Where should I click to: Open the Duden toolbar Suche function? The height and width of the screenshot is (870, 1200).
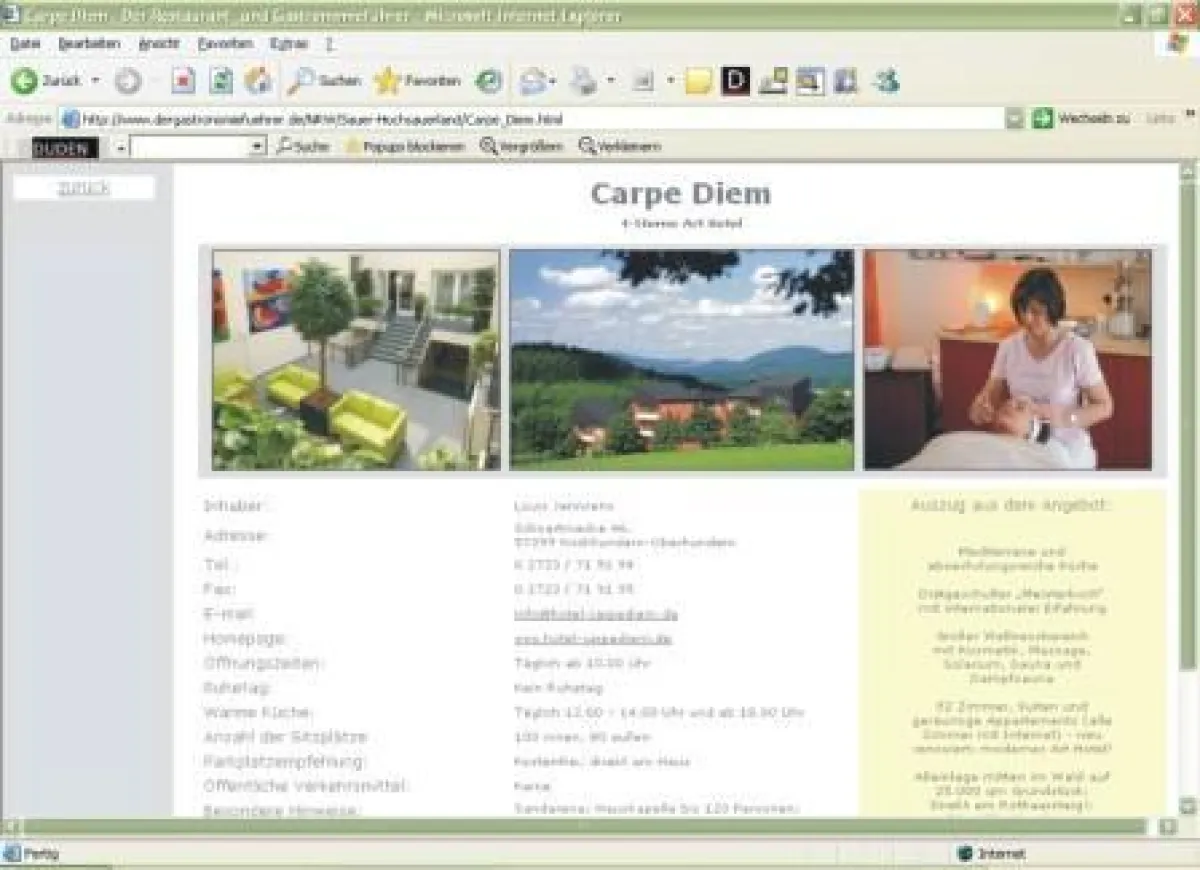(303, 145)
